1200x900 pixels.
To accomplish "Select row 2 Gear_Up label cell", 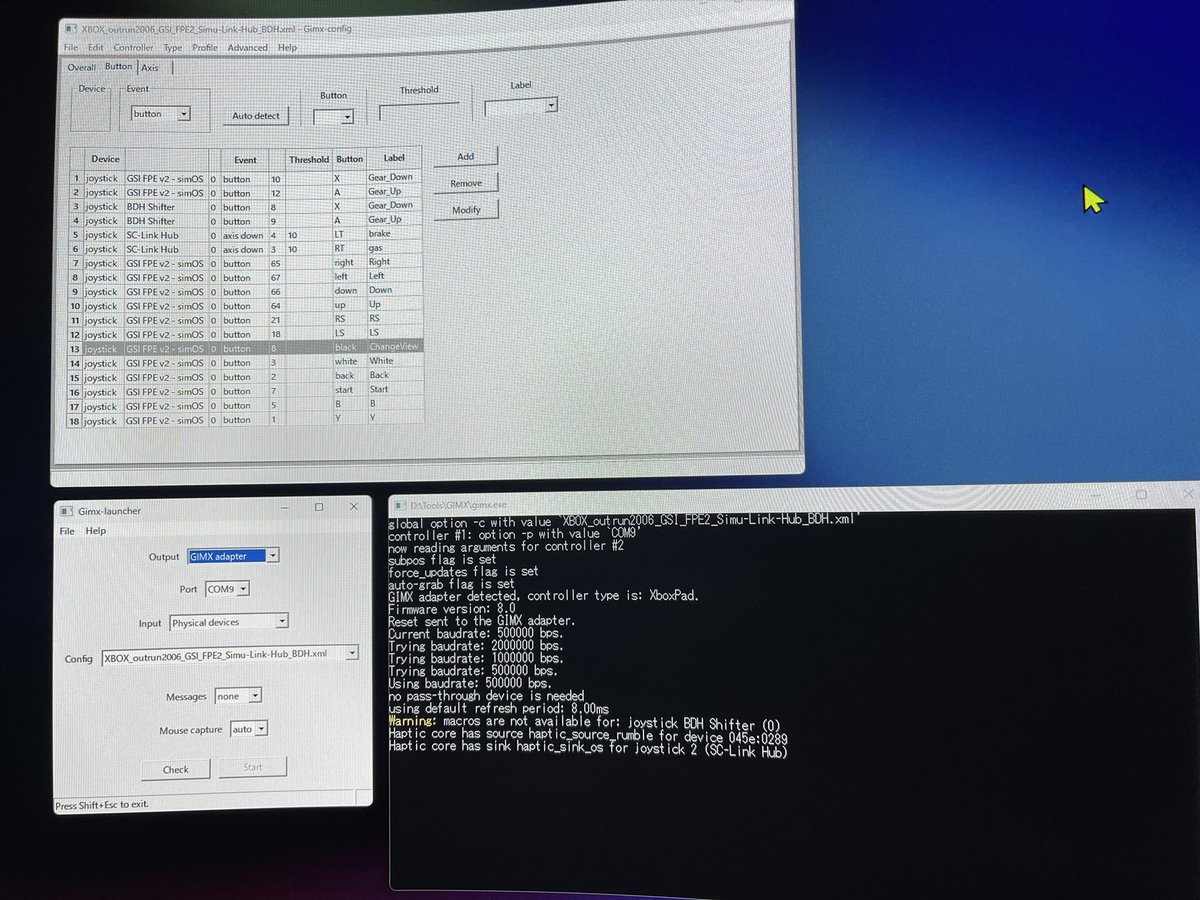I will point(394,191).
